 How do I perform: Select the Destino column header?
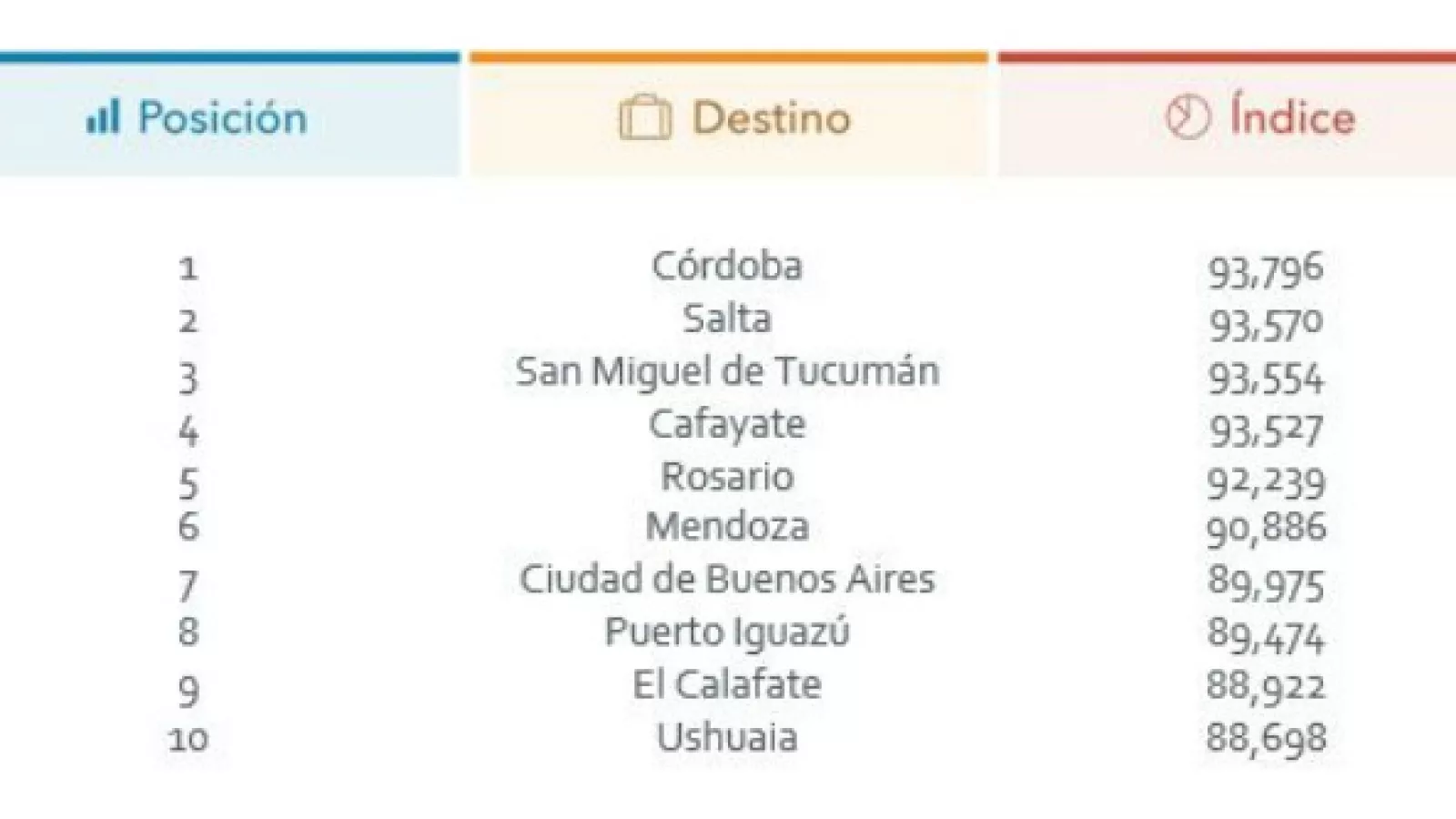[771, 118]
